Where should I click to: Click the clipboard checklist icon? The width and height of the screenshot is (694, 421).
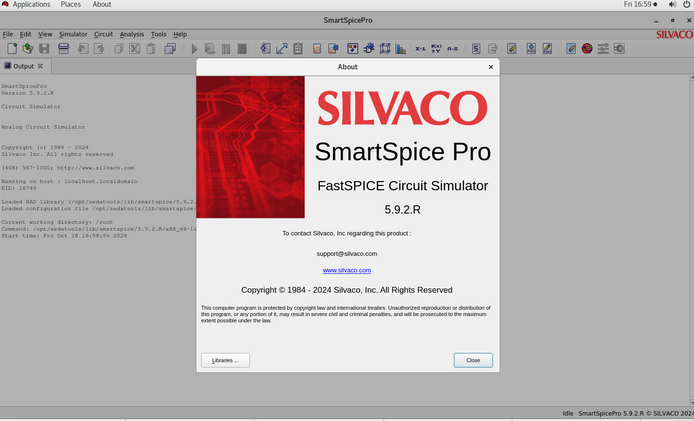click(298, 49)
